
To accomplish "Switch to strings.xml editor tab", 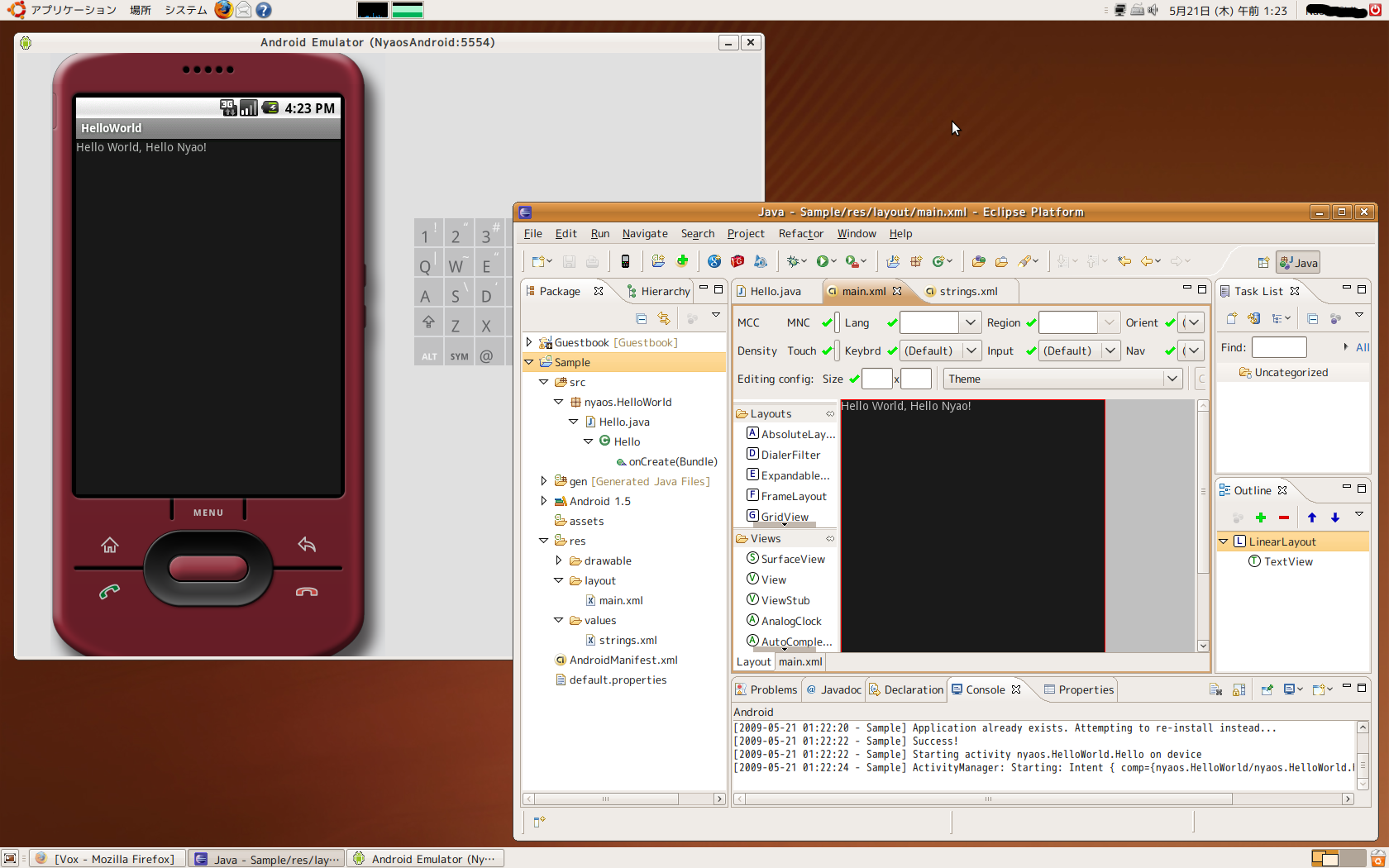I will click(968, 291).
